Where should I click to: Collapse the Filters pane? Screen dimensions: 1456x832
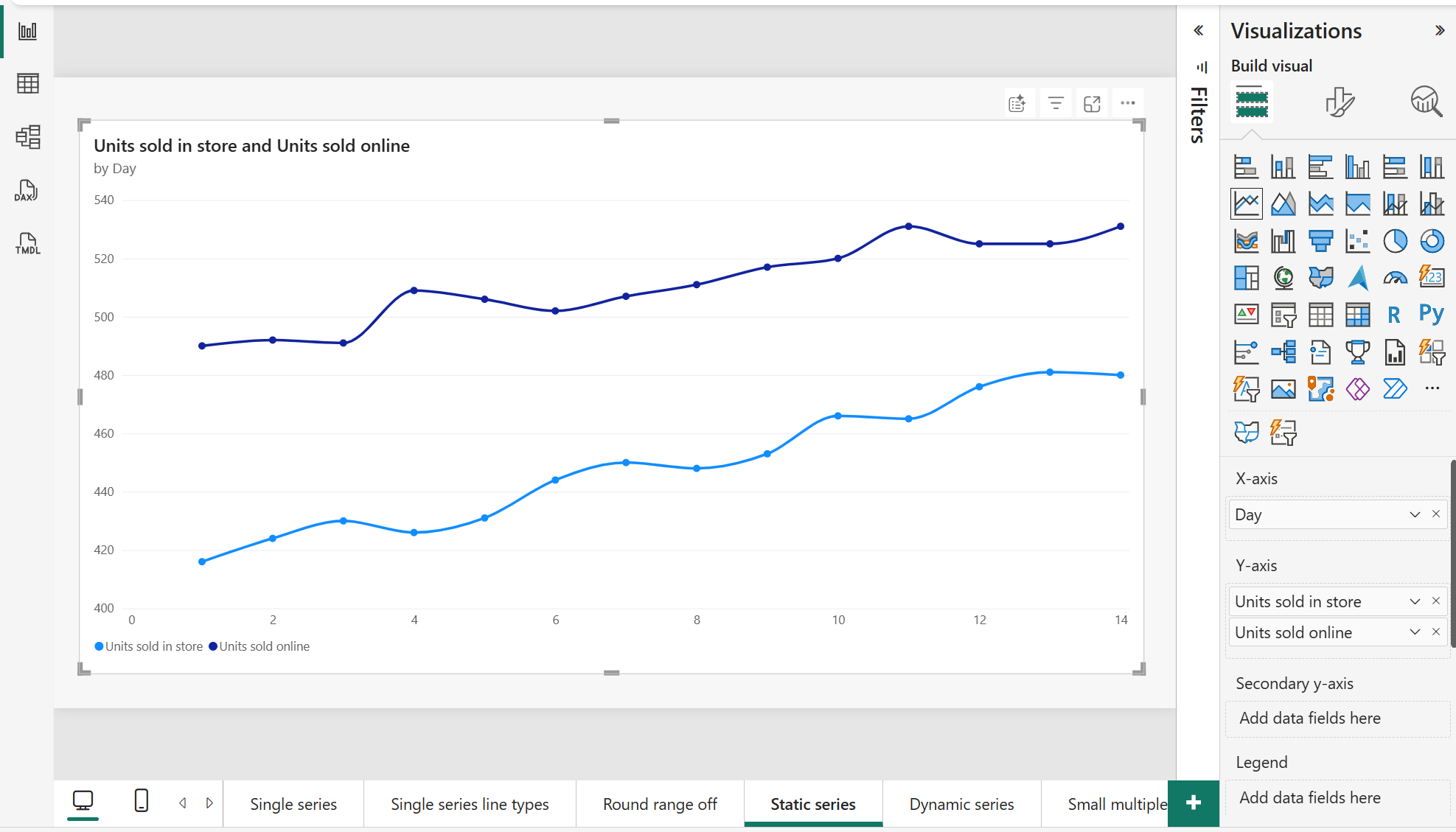(x=1199, y=30)
